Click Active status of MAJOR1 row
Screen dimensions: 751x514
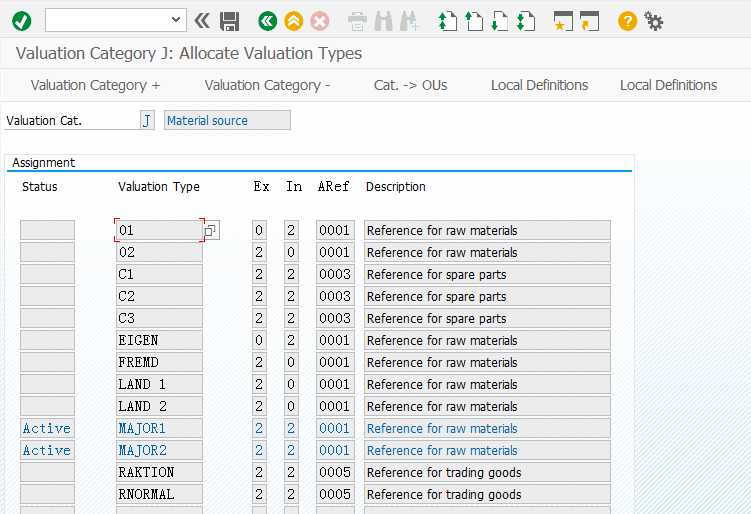pos(47,428)
